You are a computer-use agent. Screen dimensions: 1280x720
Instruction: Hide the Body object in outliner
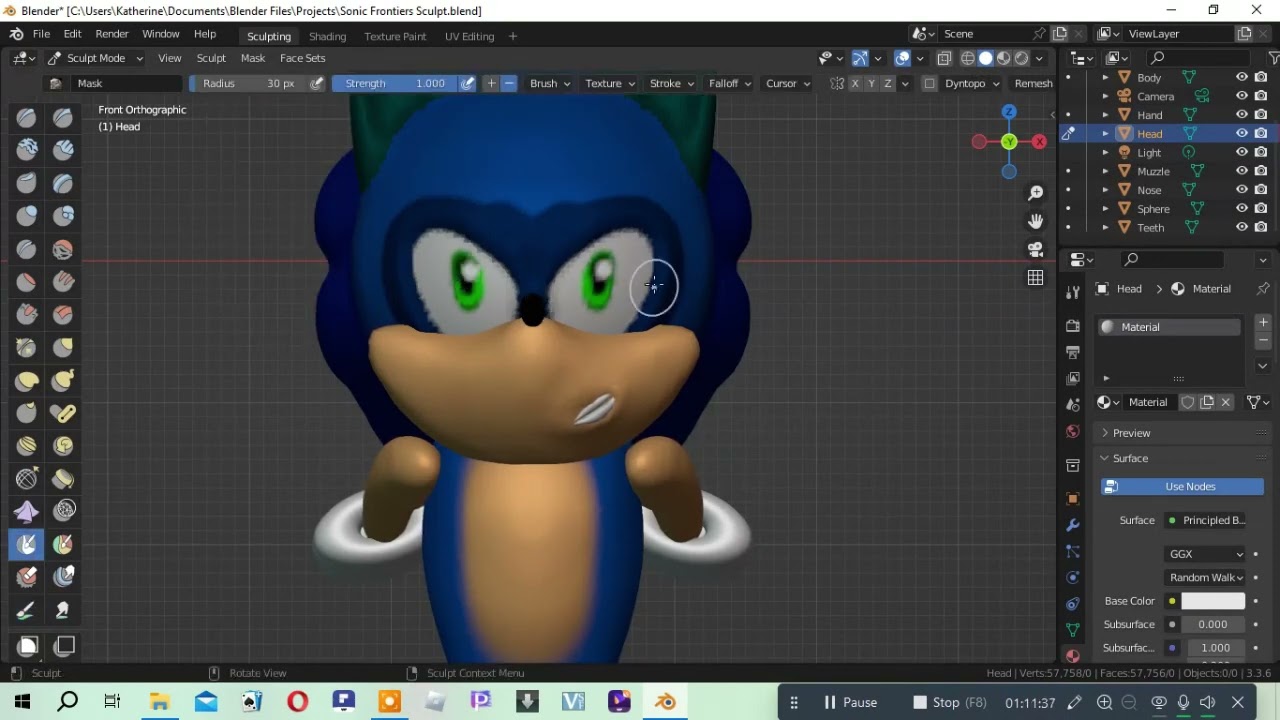pyautogui.click(x=1242, y=77)
